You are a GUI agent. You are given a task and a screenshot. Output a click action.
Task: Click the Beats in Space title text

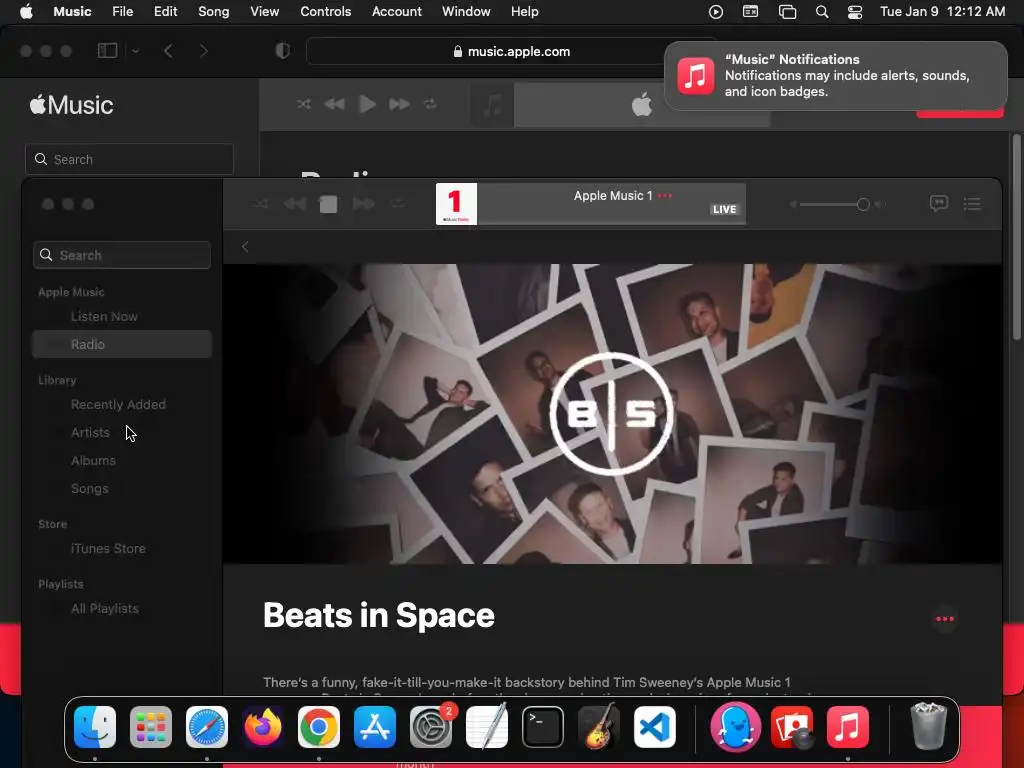(379, 615)
